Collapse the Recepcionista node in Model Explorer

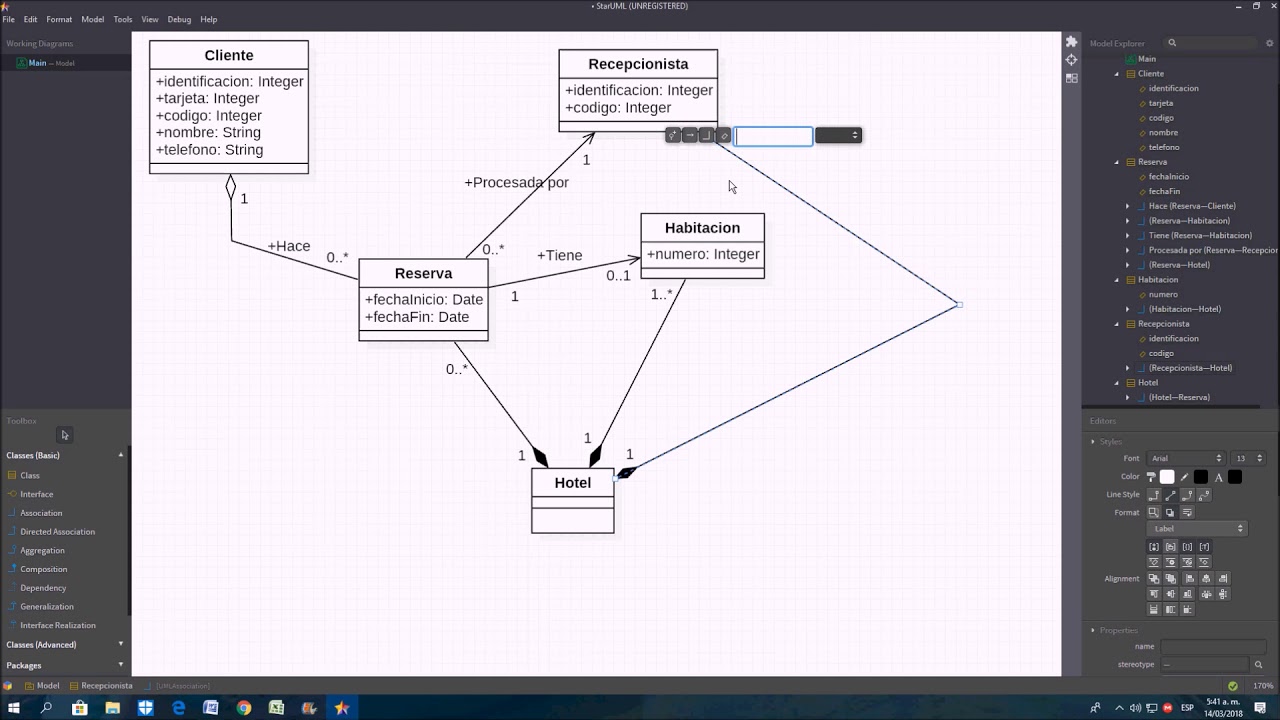click(1118, 324)
